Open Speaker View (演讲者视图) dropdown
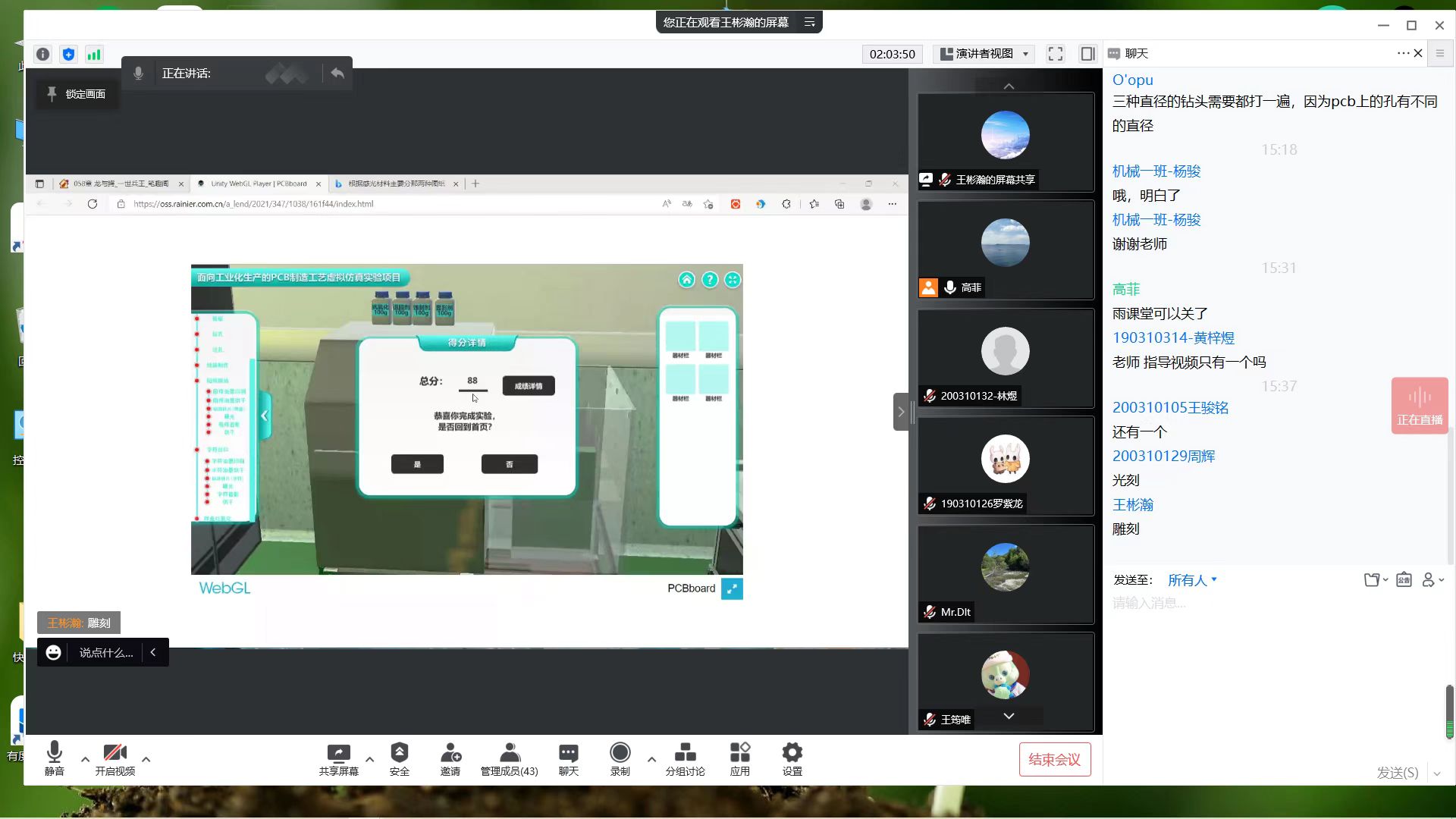The height and width of the screenshot is (819, 1456). (x=984, y=54)
